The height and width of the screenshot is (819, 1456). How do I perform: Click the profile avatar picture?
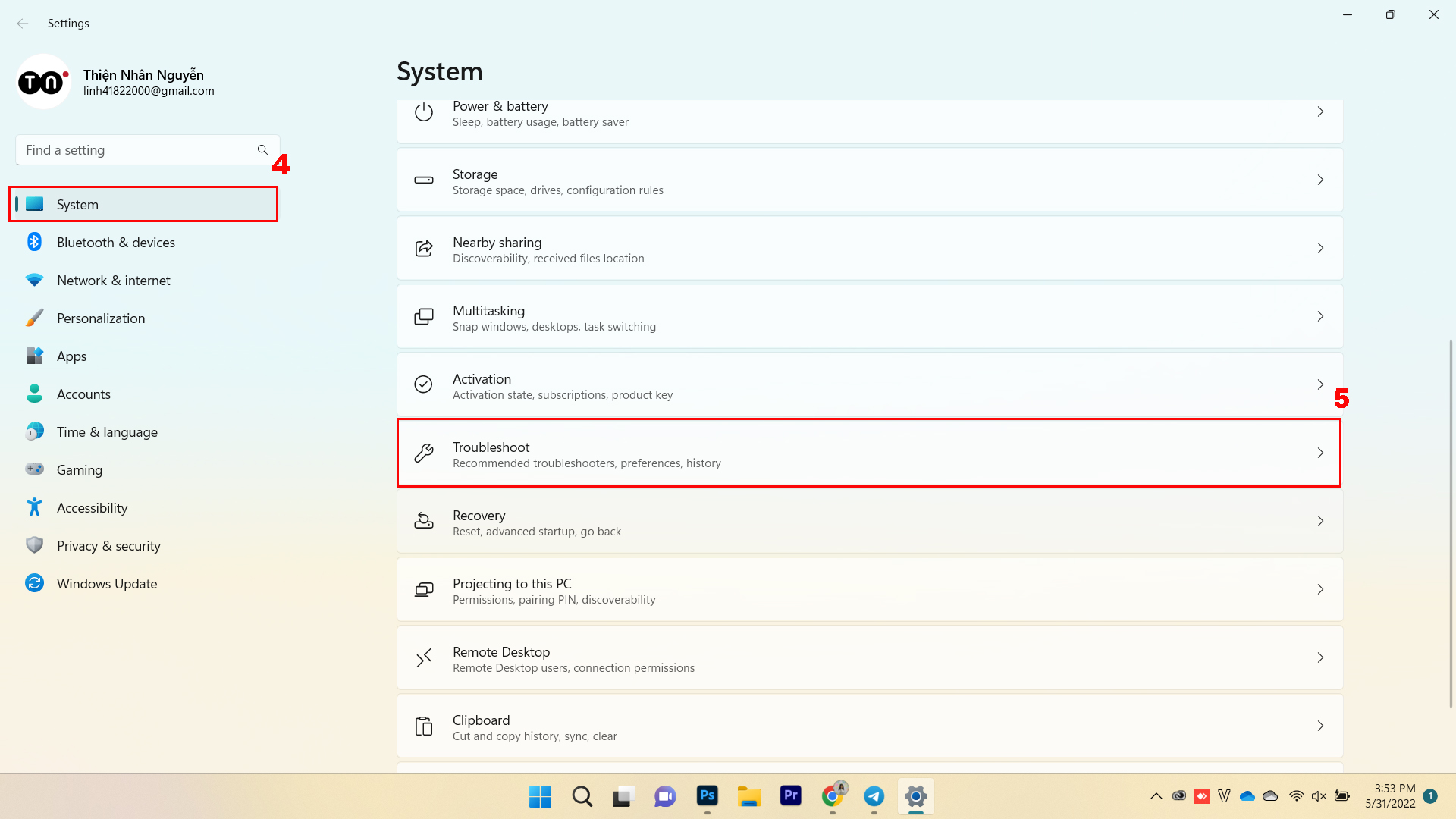(44, 81)
